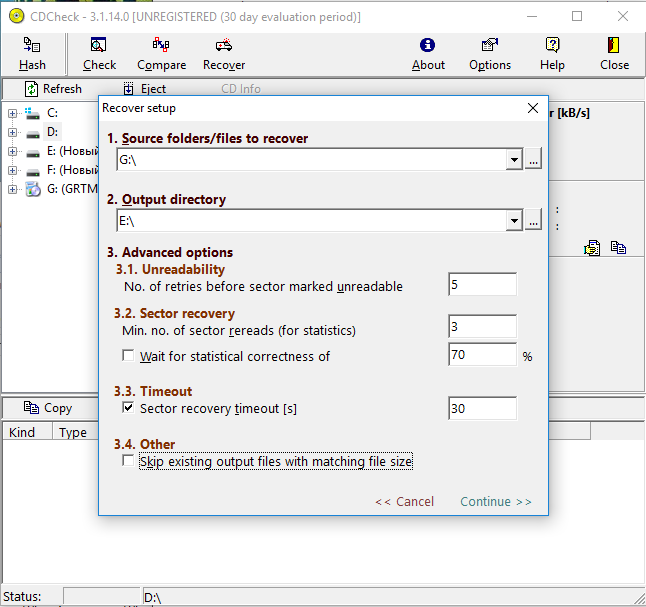Click the Continue link
The image size is (646, 607).
pos(496,502)
